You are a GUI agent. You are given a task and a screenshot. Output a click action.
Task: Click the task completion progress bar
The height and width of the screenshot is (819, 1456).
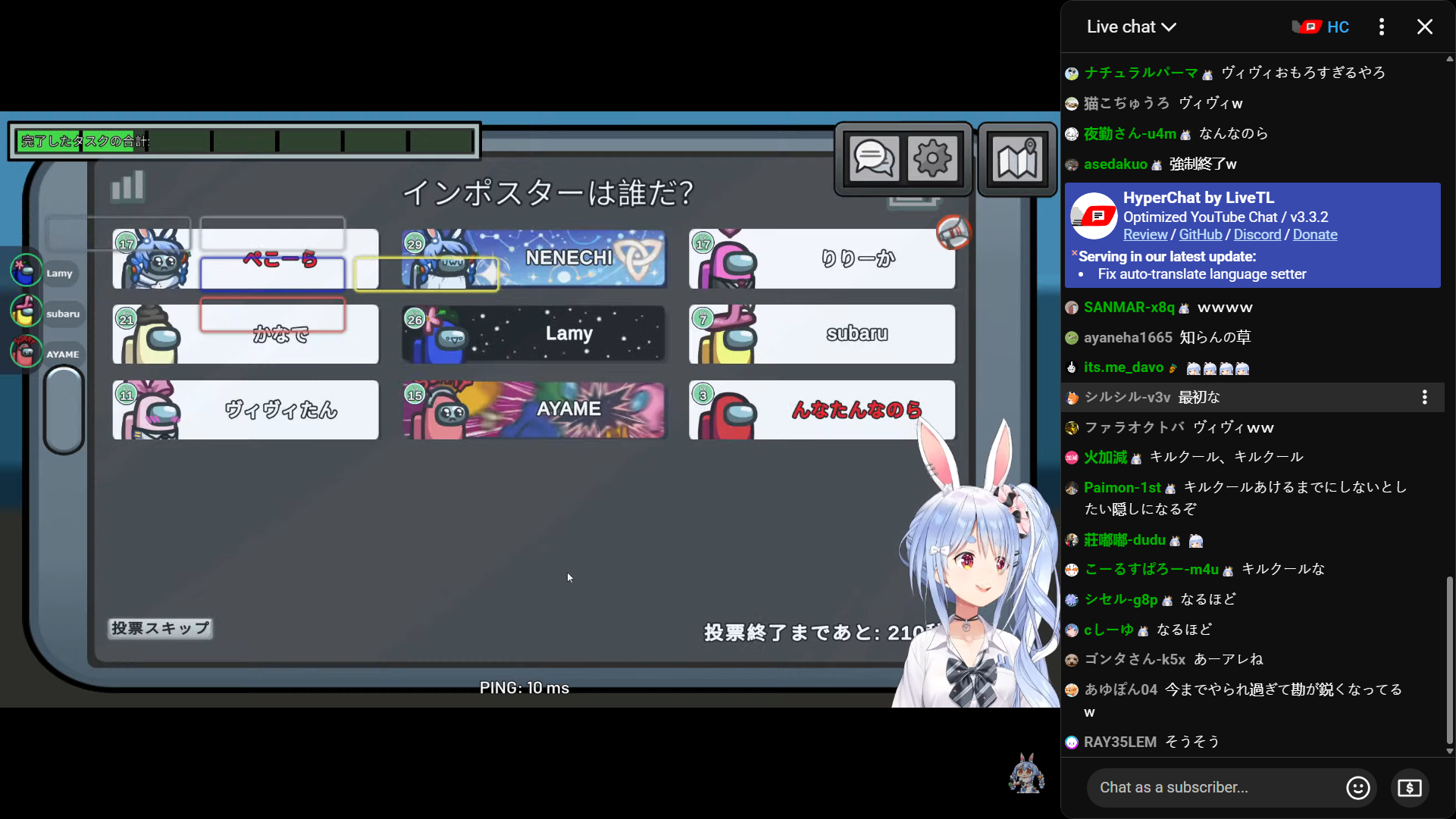[245, 141]
